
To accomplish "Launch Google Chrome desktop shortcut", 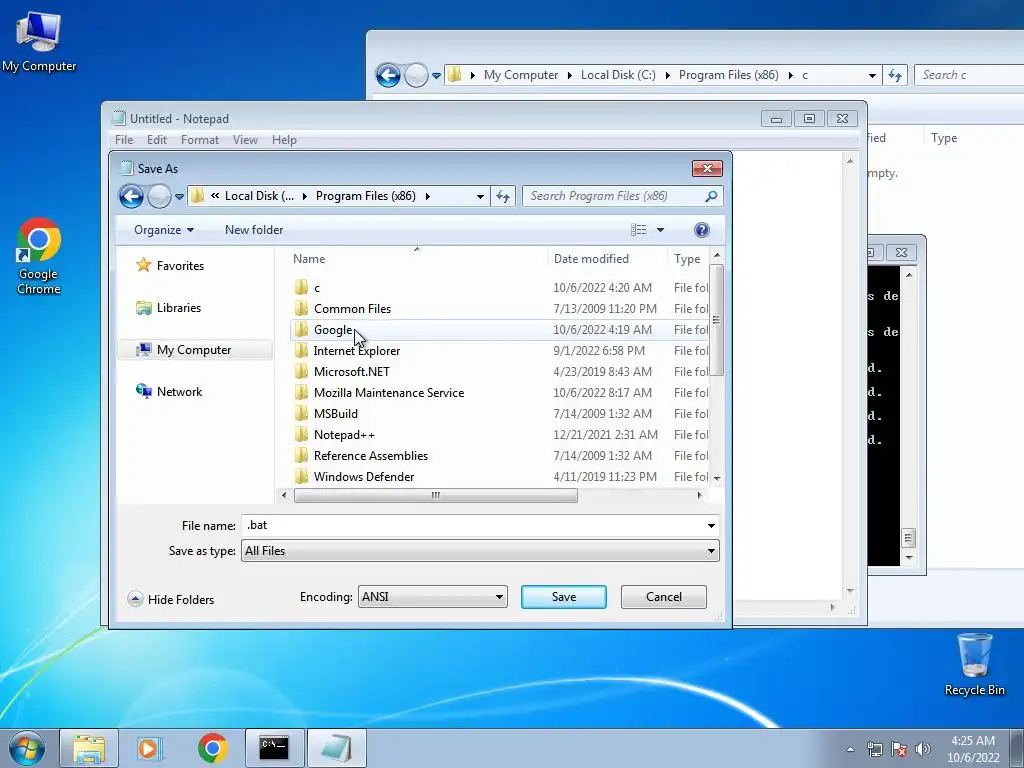I will (x=39, y=256).
